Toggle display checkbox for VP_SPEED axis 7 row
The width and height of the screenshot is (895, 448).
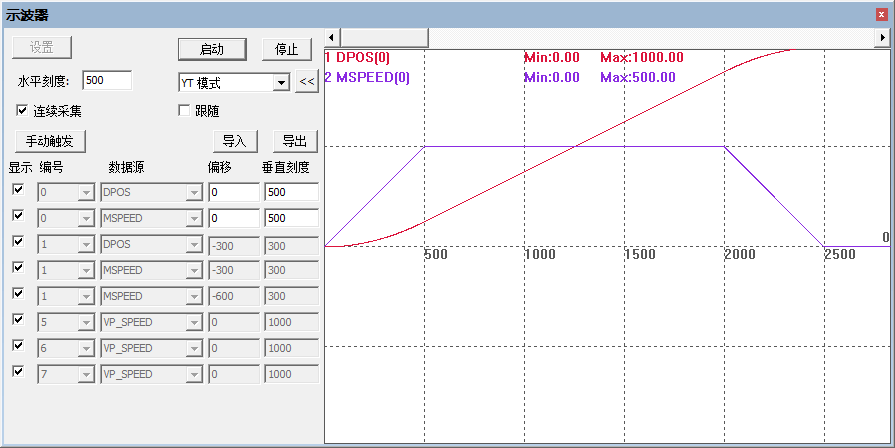(x=18, y=372)
